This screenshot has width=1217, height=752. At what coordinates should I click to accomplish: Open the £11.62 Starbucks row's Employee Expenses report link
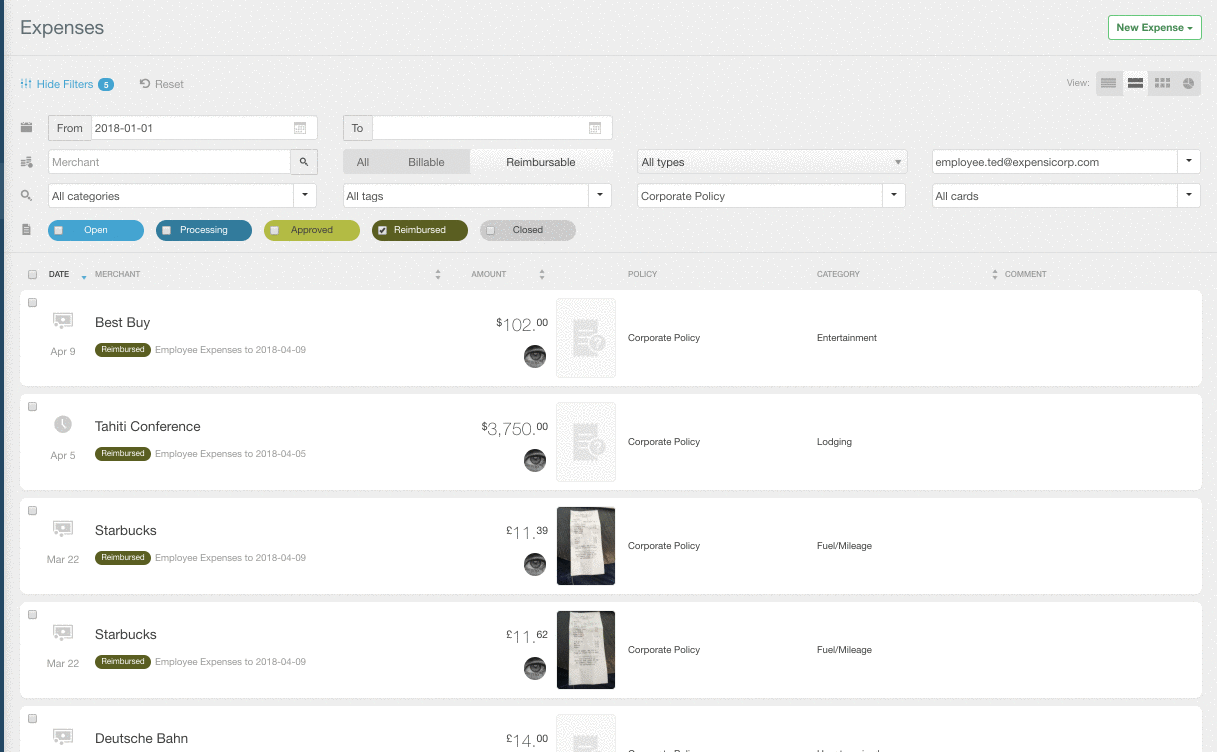tap(230, 662)
